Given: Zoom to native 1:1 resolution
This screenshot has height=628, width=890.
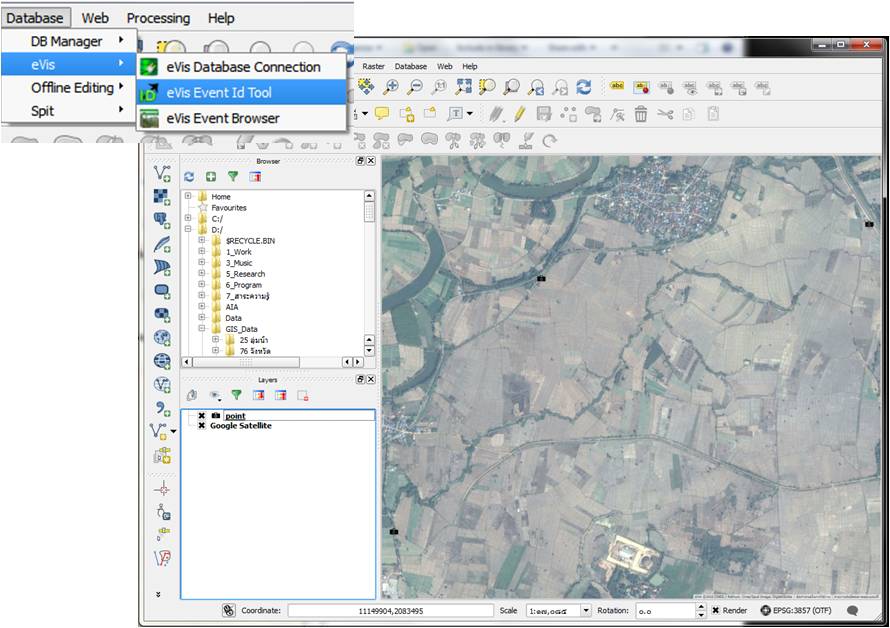Looking at the screenshot, I should (439, 87).
